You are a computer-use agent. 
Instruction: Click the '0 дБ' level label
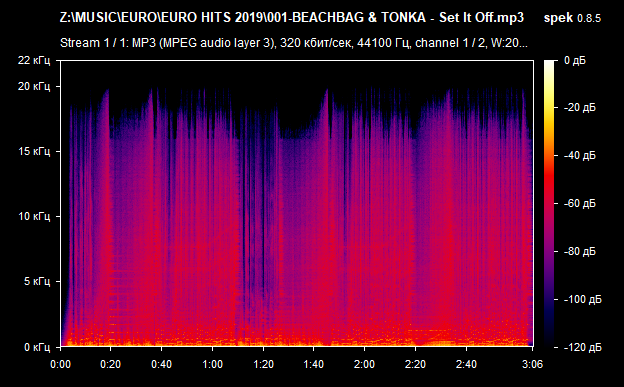point(575,61)
